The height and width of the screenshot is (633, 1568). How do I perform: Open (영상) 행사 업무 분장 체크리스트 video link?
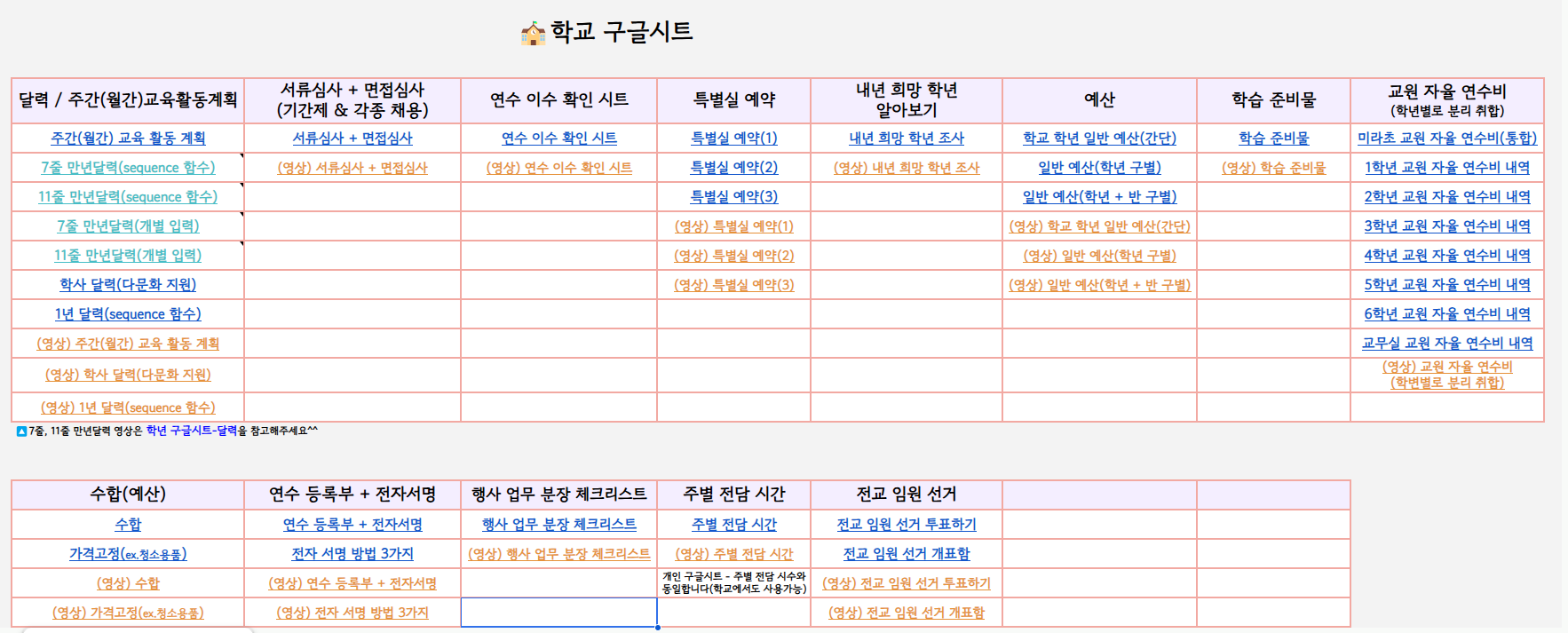pyautogui.click(x=558, y=554)
